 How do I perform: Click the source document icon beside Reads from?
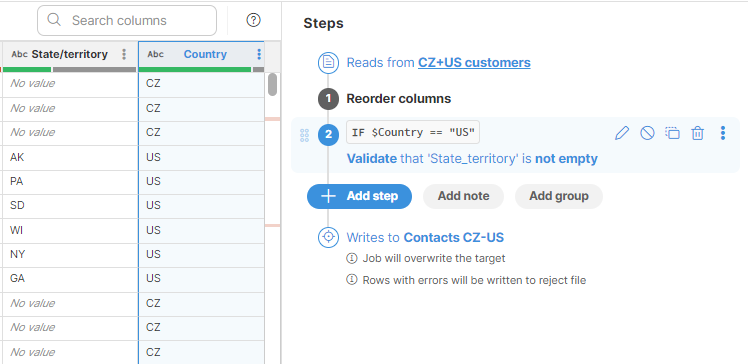click(328, 63)
